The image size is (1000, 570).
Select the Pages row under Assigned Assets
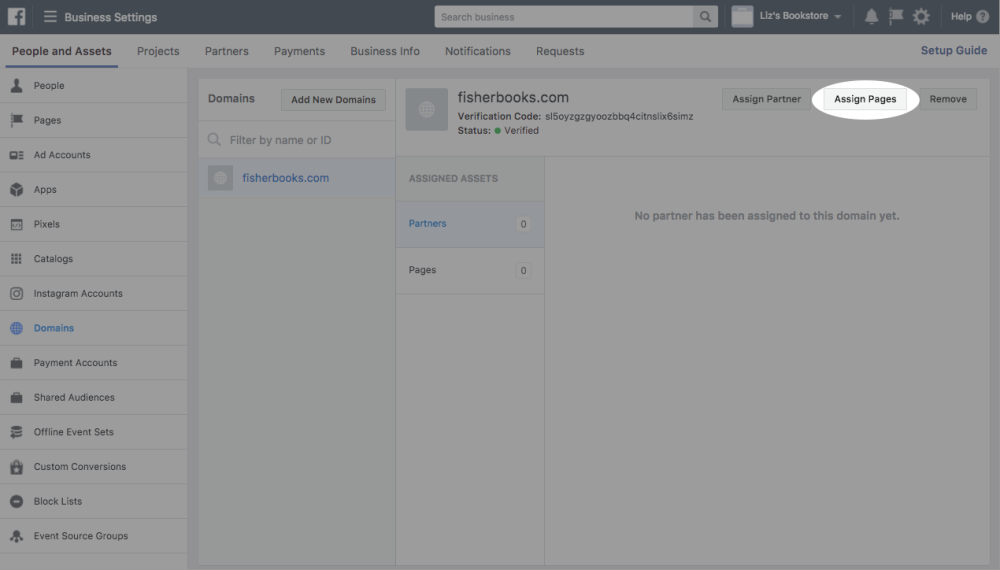[x=469, y=270]
